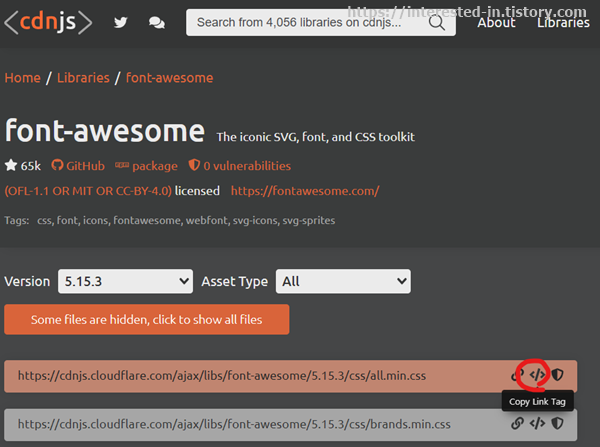Click the cdnjs logo

tap(48, 22)
